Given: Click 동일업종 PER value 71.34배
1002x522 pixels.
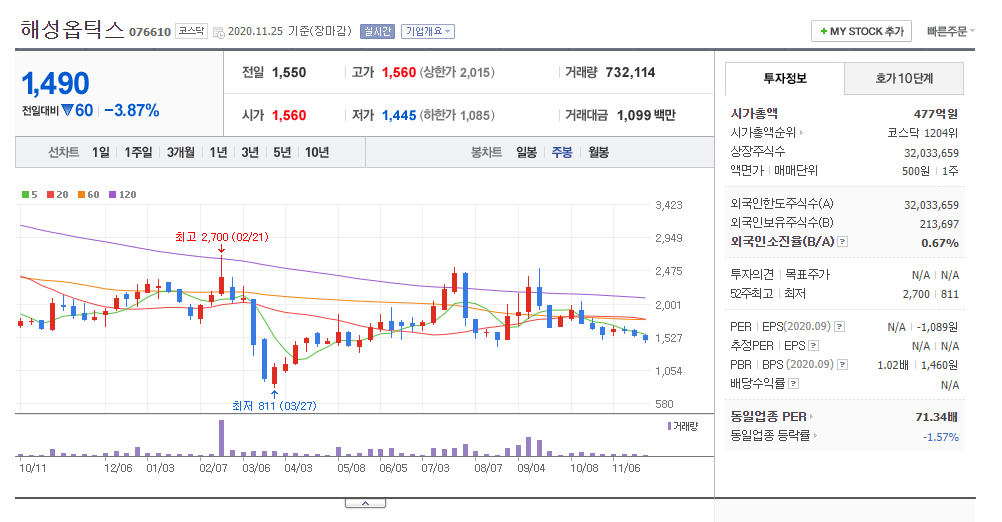Looking at the screenshot, I should 936,417.
